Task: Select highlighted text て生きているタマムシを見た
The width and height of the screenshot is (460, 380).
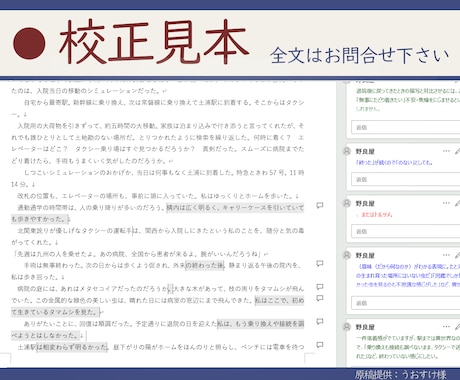Action: point(55,312)
